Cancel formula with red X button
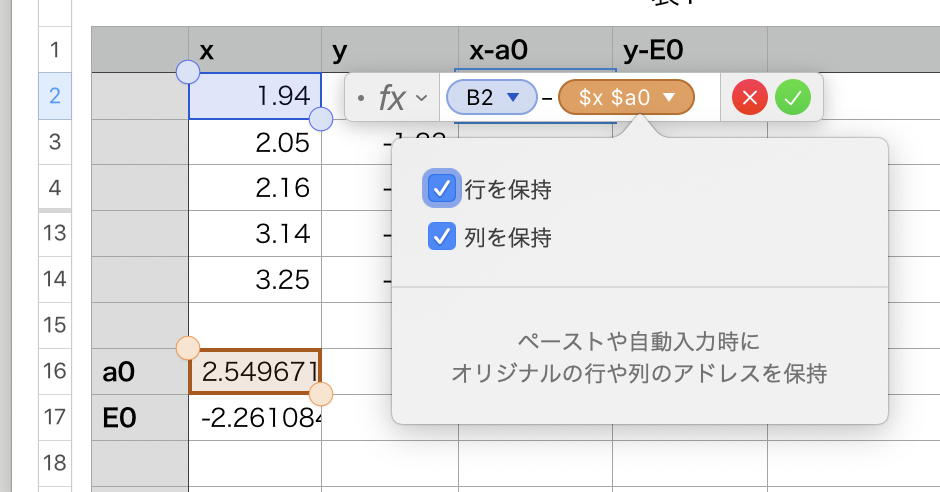940x492 pixels. pyautogui.click(x=750, y=98)
